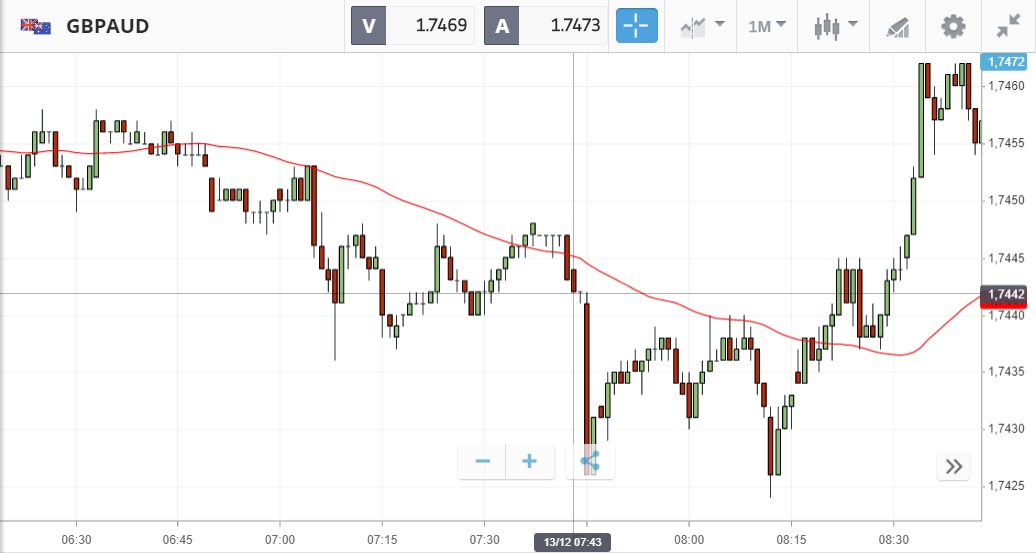
Task: Open the candlestick chart type dropdown
Action: 836,26
